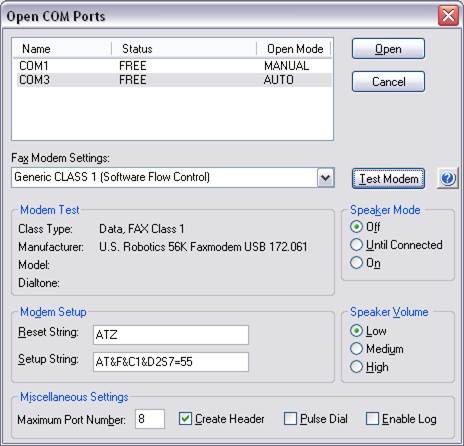The height and width of the screenshot is (446, 464).
Task: Cancel the COM port dialog
Action: point(388,81)
